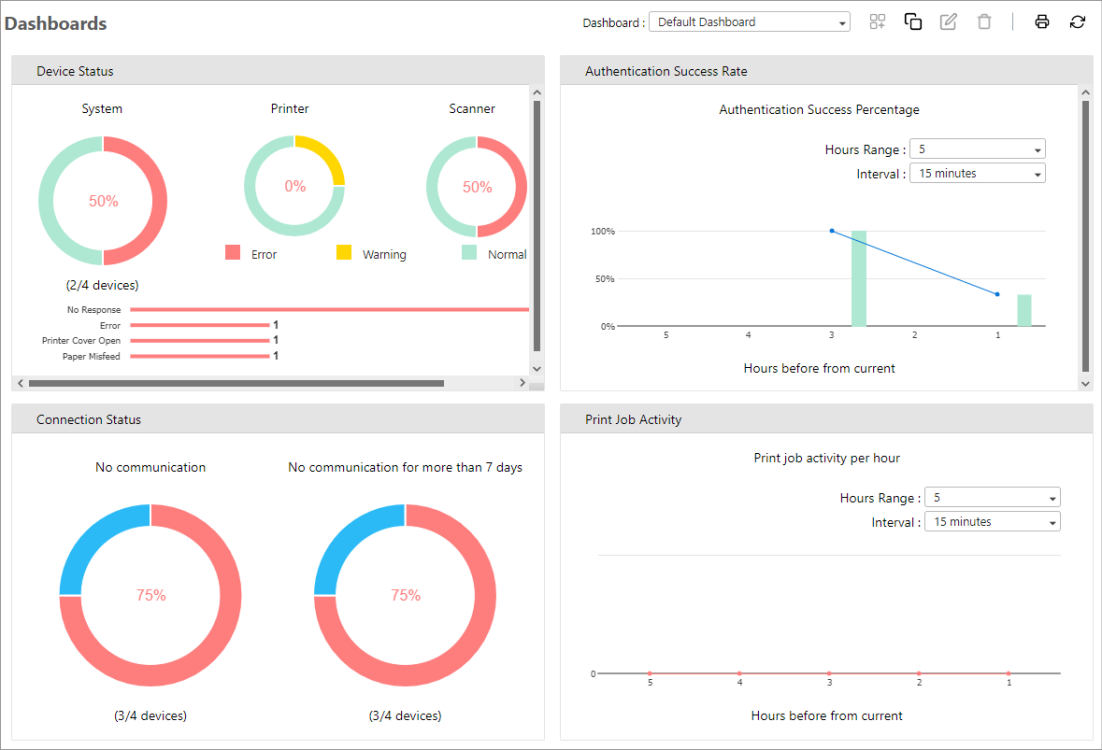Click the refresh dashboard icon
The height and width of the screenshot is (750, 1102).
click(x=1077, y=22)
